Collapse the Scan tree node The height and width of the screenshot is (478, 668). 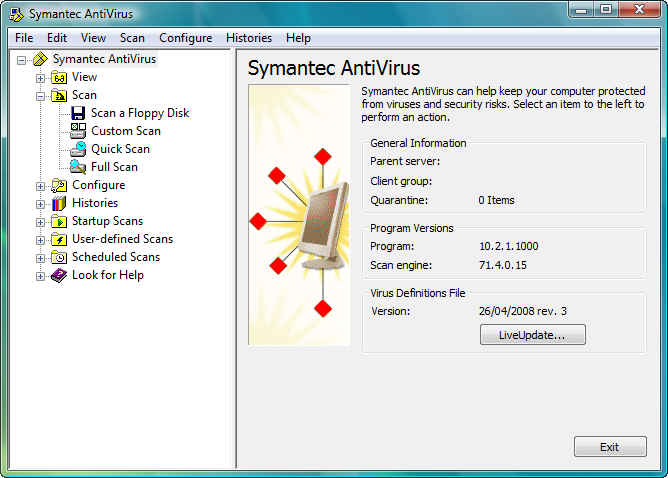40,96
